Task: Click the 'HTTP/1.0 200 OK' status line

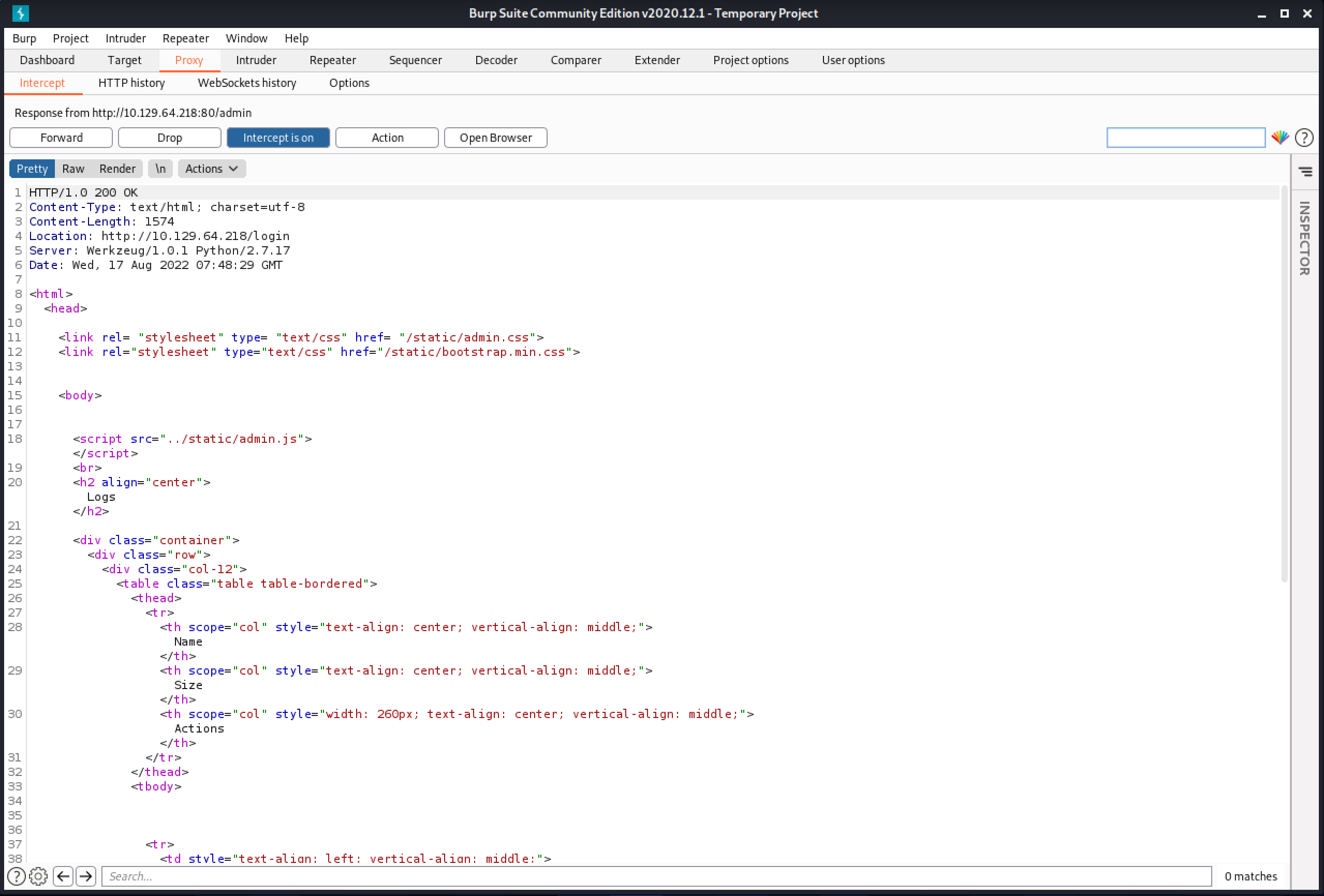Action: [x=83, y=192]
